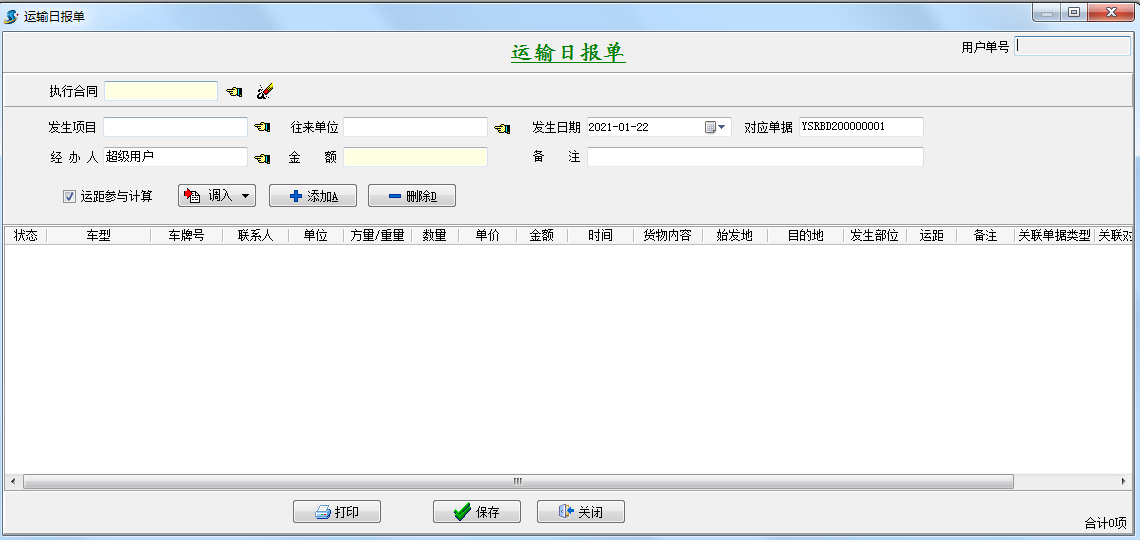The width and height of the screenshot is (1140, 540).
Task: Click the 经办人 lookup hand icon
Action: click(262, 158)
